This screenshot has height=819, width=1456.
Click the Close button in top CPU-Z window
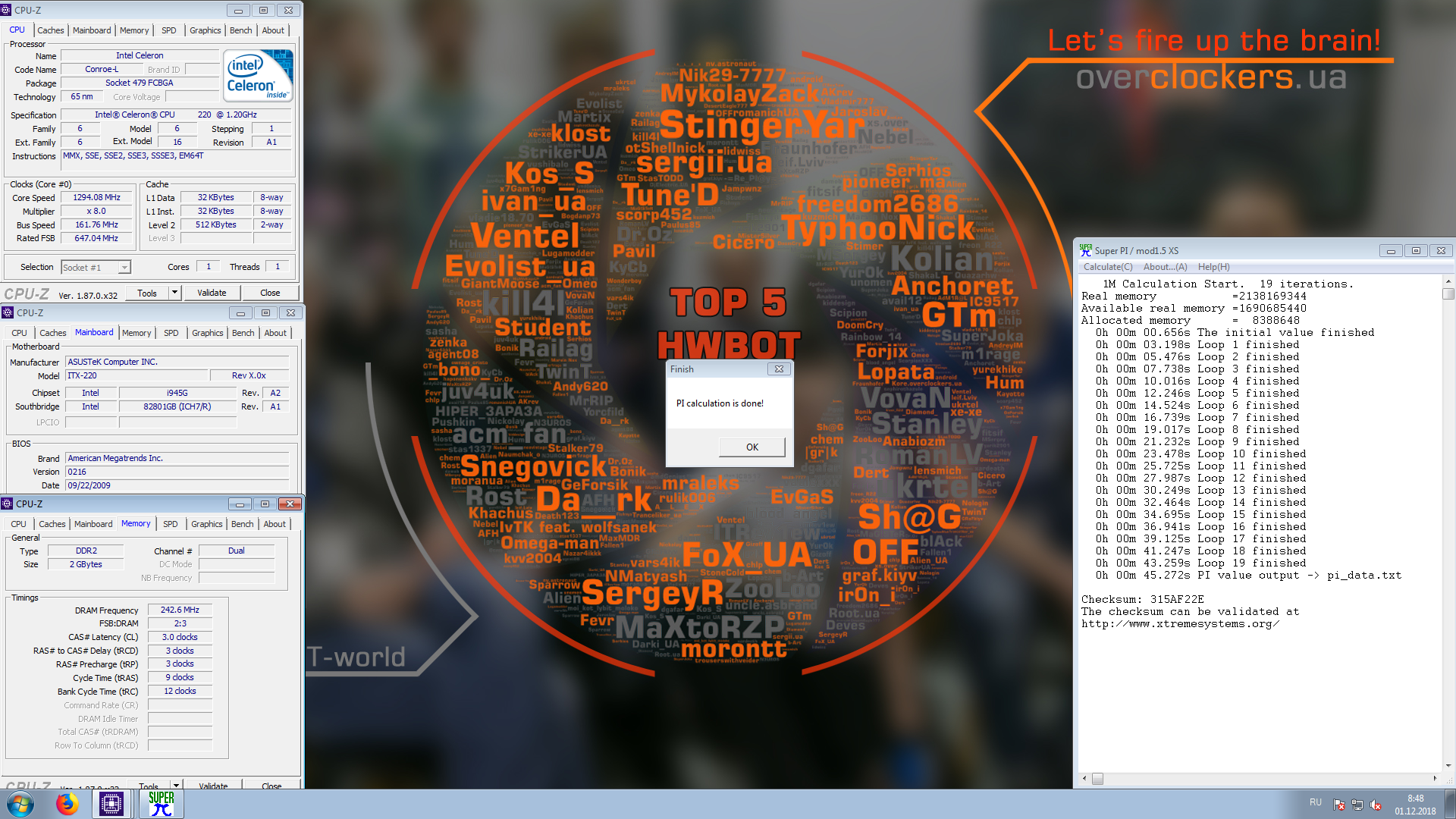[x=270, y=293]
